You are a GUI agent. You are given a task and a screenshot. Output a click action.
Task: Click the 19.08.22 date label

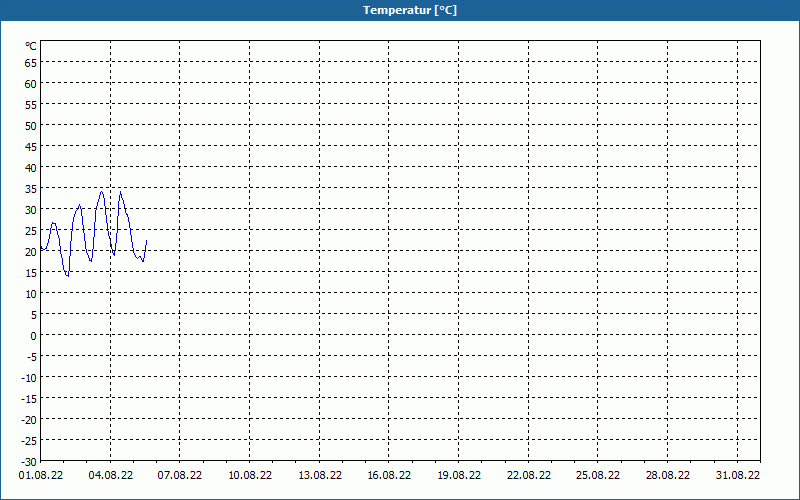point(459,476)
